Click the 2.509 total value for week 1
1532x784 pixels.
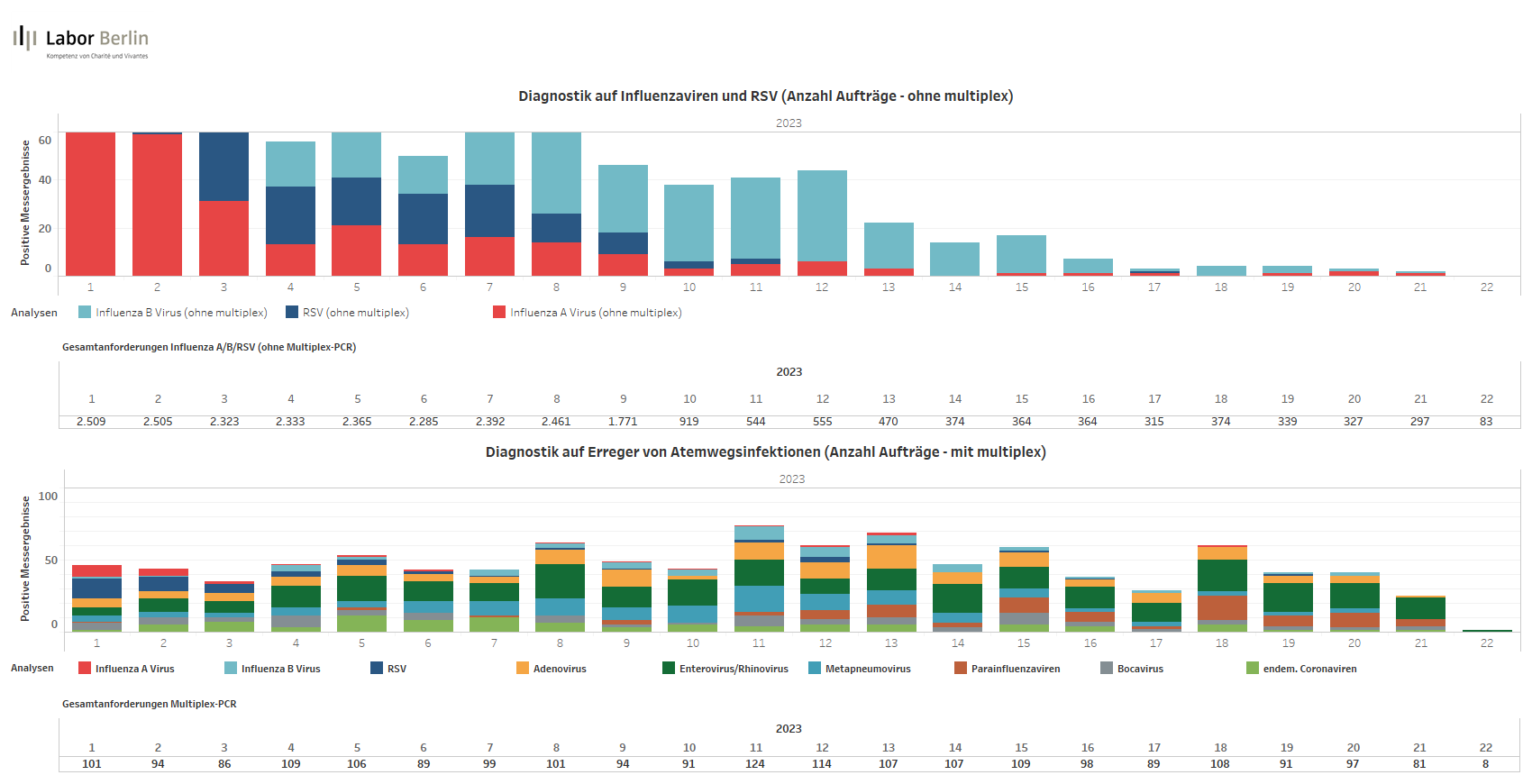coord(91,421)
